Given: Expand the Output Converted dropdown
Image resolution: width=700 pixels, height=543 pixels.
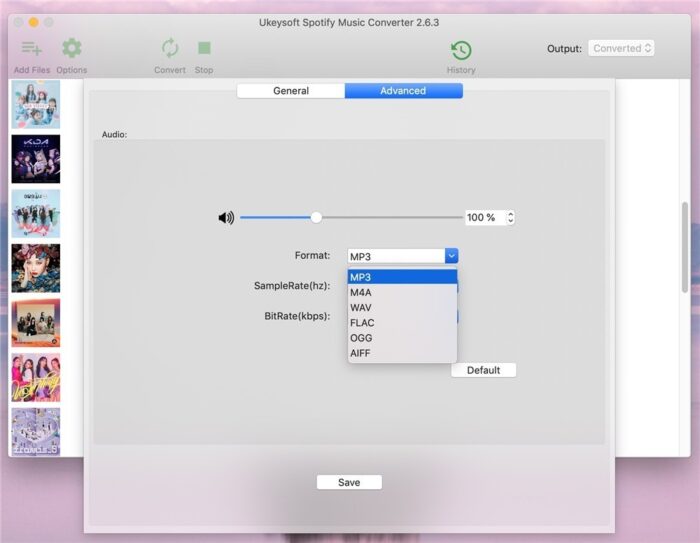Looking at the screenshot, I should point(621,48).
